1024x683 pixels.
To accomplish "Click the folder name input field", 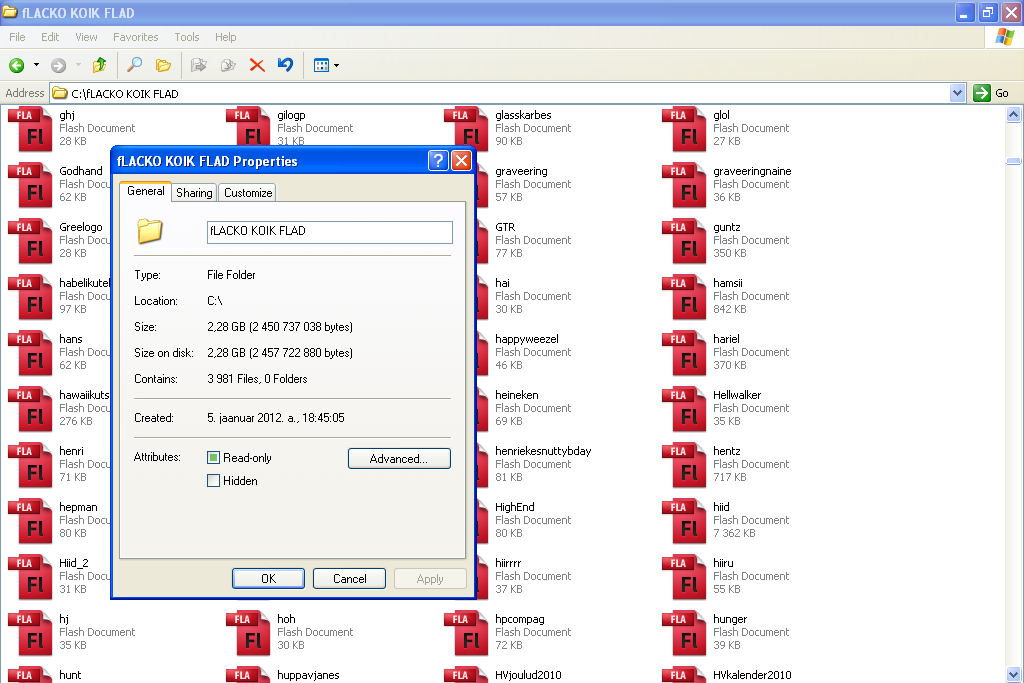I will tap(330, 232).
